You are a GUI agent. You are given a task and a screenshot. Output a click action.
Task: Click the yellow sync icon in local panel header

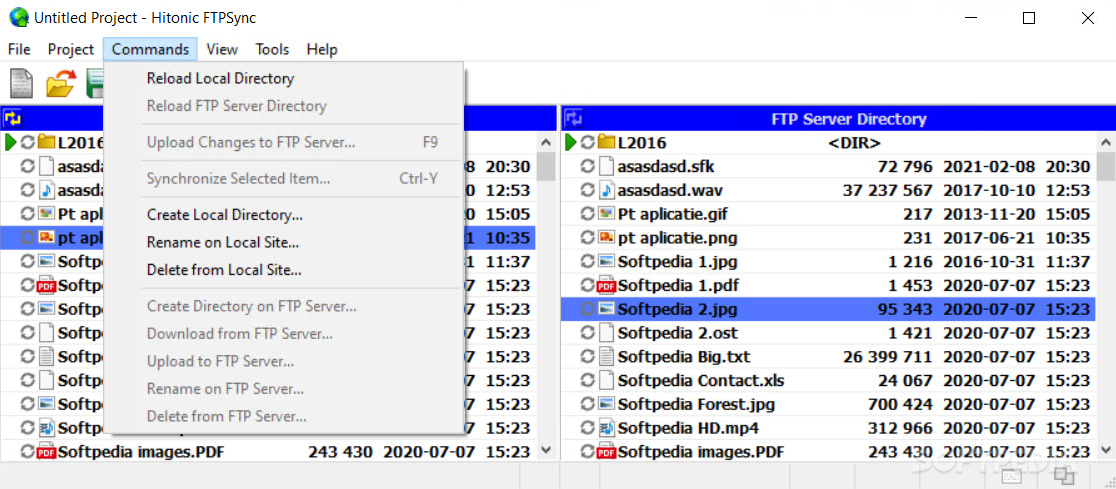click(x=12, y=118)
